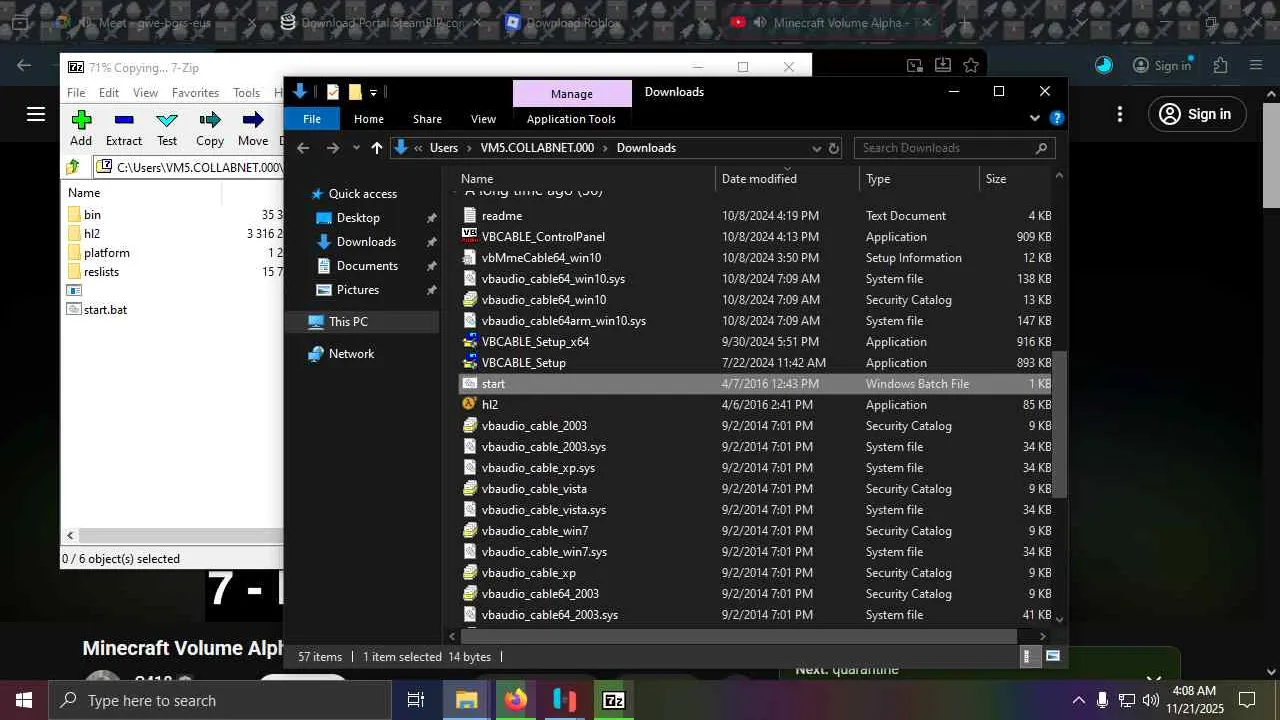1280x720 pixels.
Task: Go back in the browser
Action: click(x=24, y=65)
